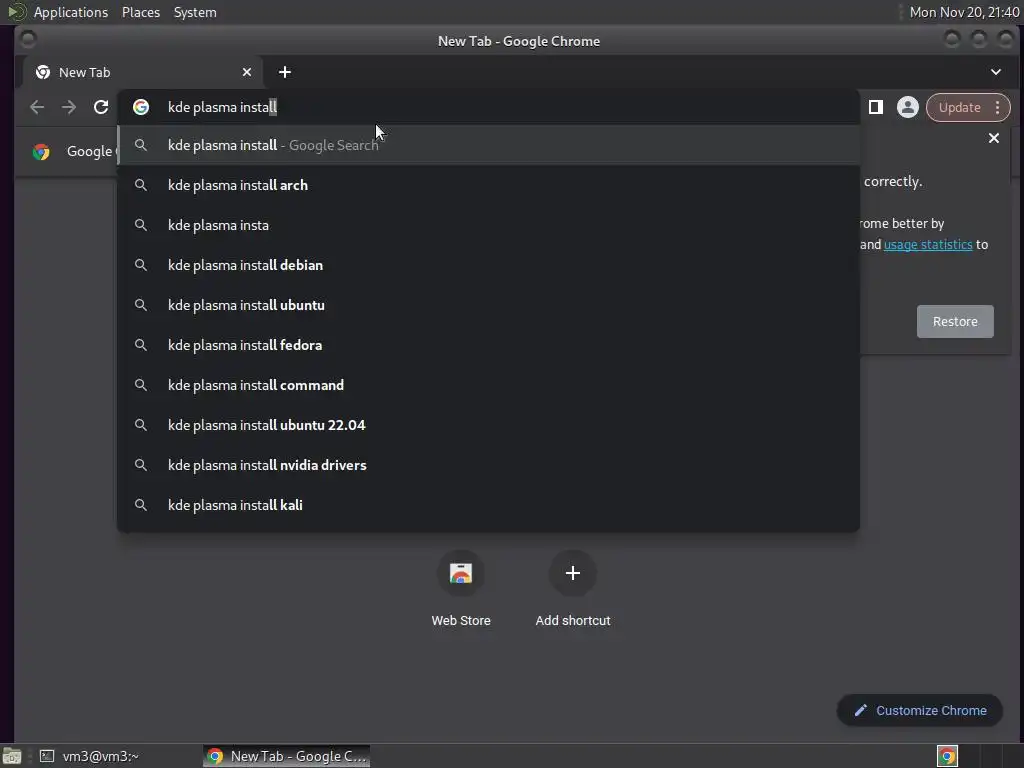Reload the current Chrome page

click(x=101, y=107)
